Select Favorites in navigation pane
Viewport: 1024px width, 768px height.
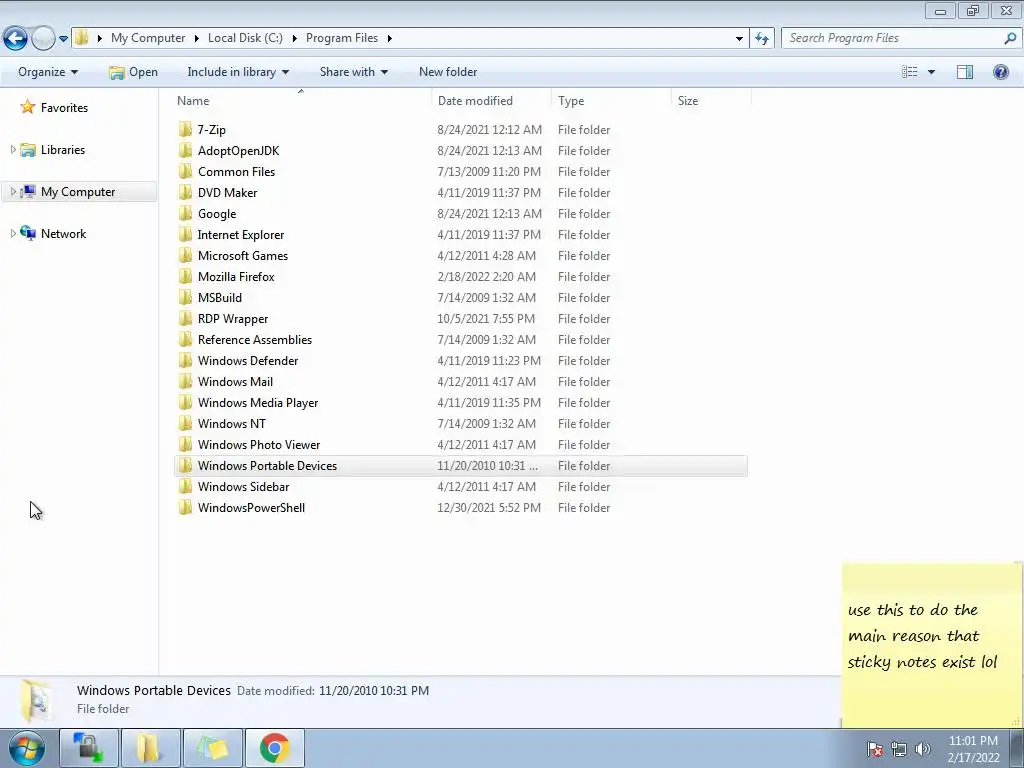click(x=64, y=108)
